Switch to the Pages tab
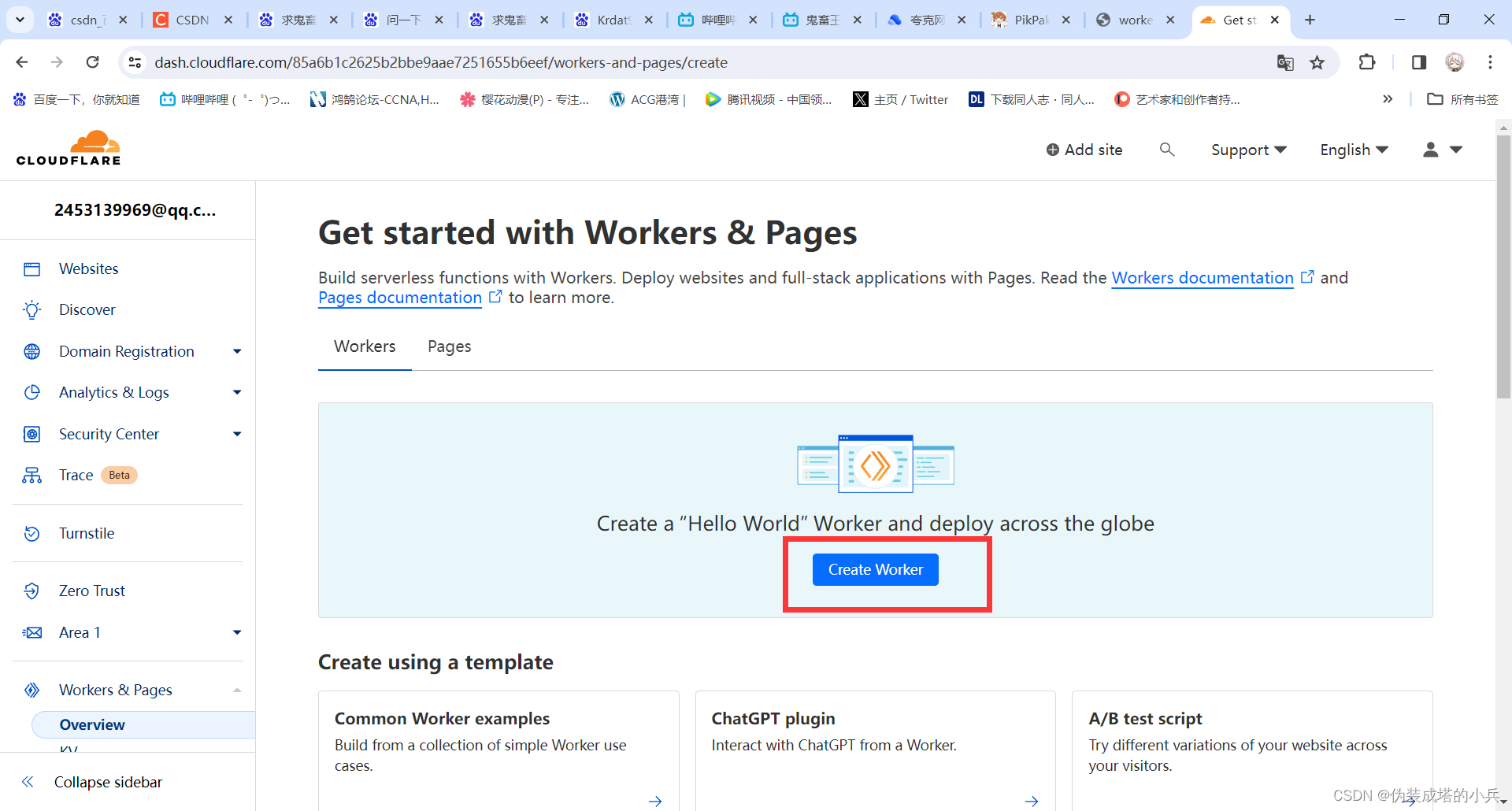 [x=450, y=346]
